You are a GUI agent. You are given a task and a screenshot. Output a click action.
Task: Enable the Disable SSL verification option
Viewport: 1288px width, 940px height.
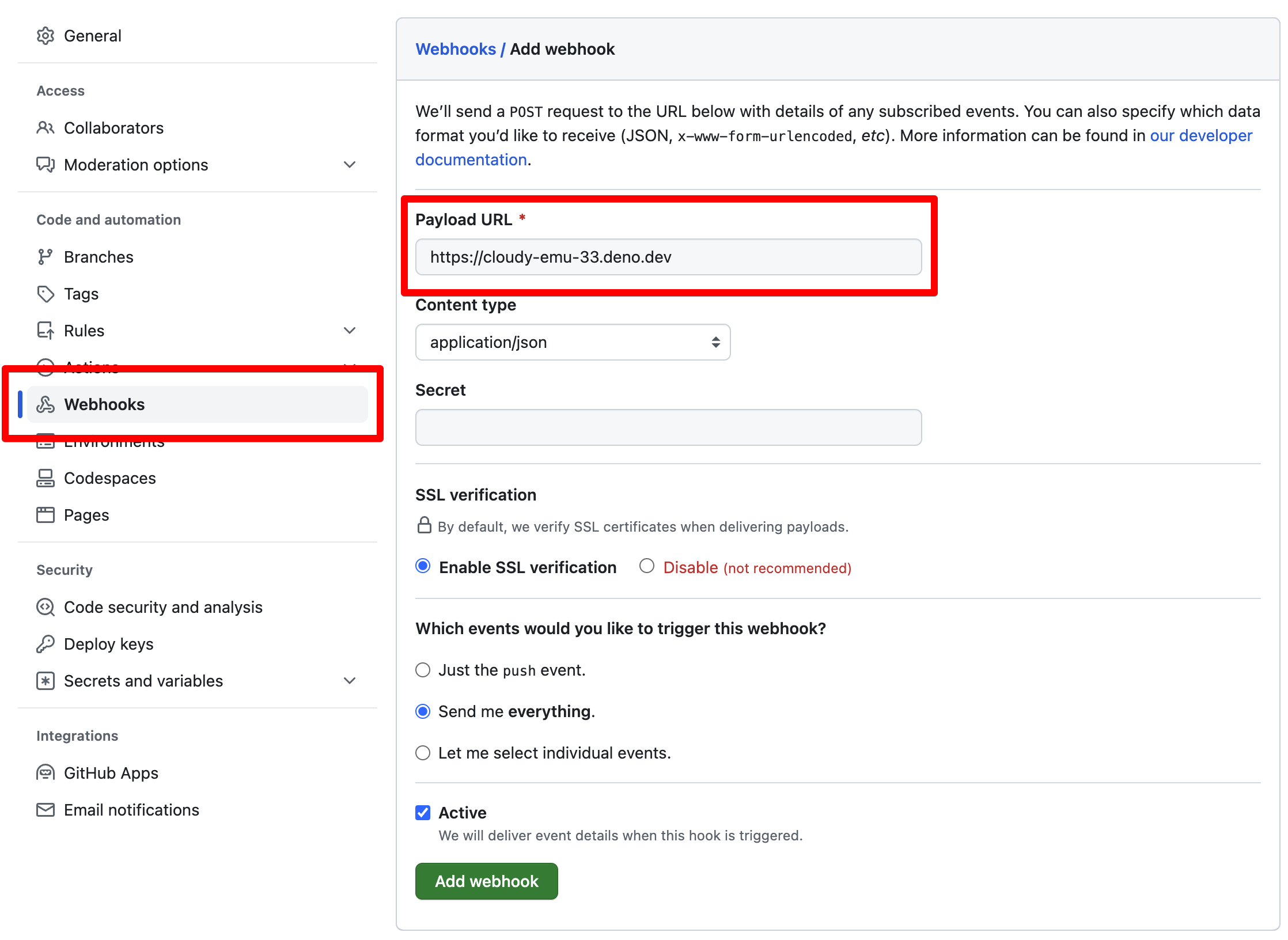[646, 567]
